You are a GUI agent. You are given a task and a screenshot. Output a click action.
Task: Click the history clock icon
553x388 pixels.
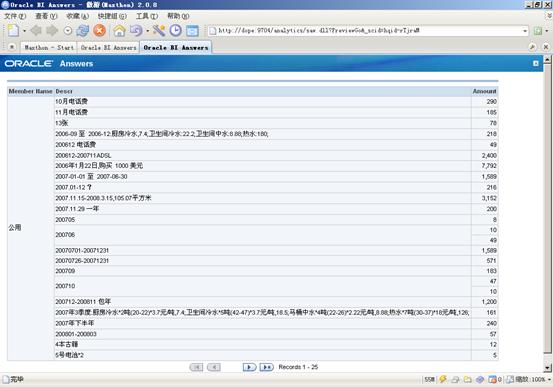click(176, 31)
